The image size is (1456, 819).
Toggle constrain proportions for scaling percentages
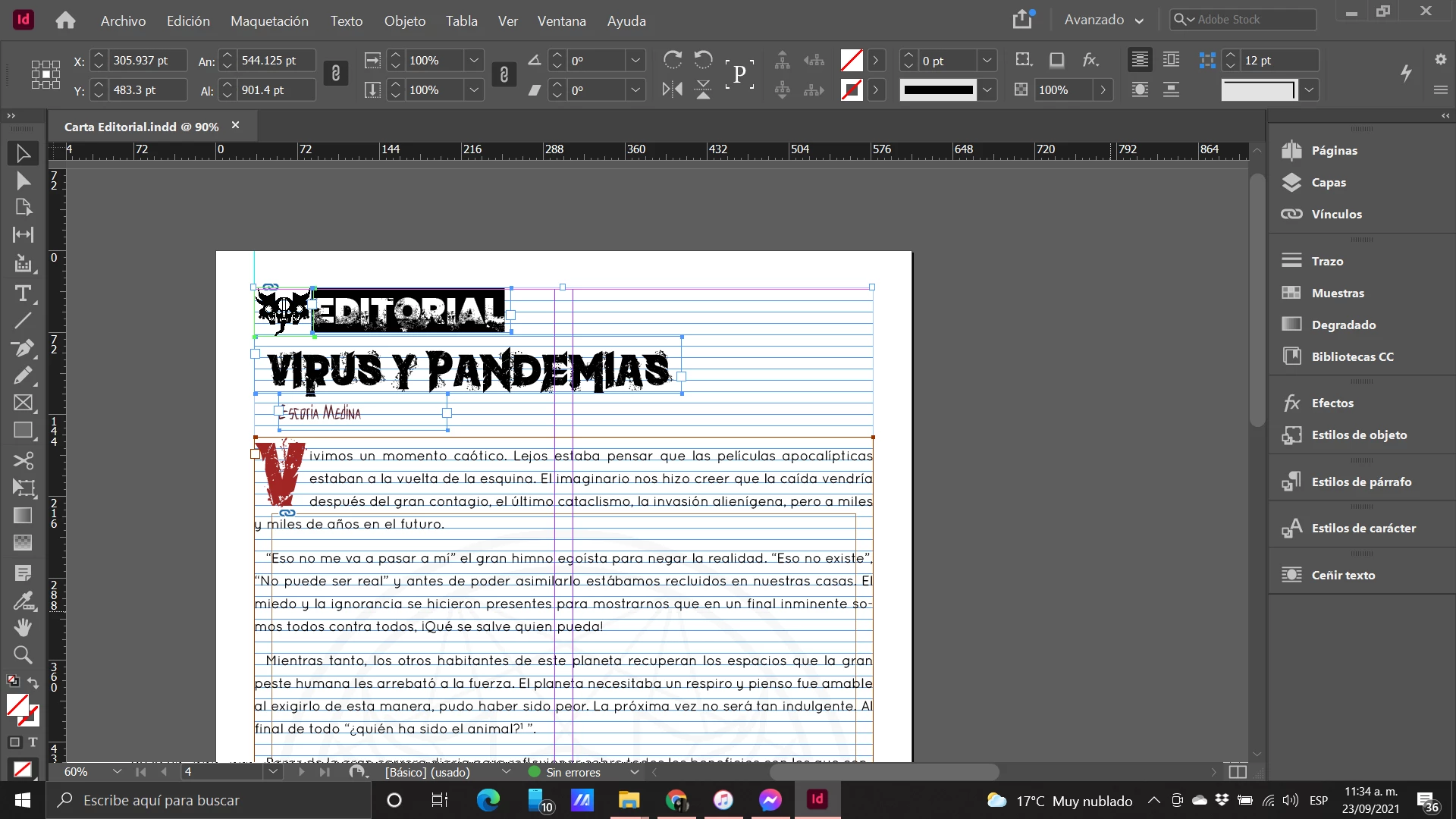coord(504,74)
